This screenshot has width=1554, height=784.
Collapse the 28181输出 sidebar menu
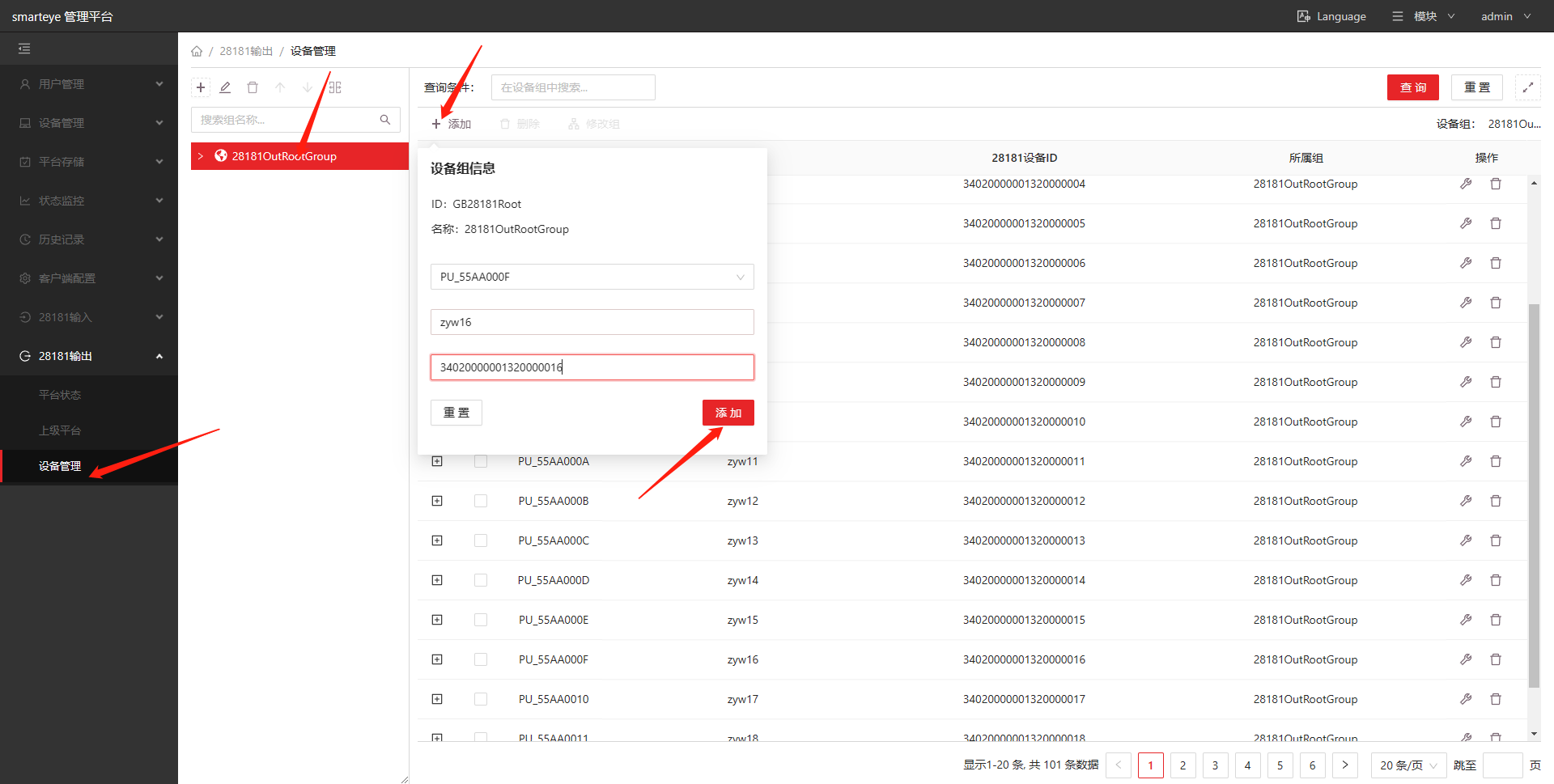click(89, 356)
